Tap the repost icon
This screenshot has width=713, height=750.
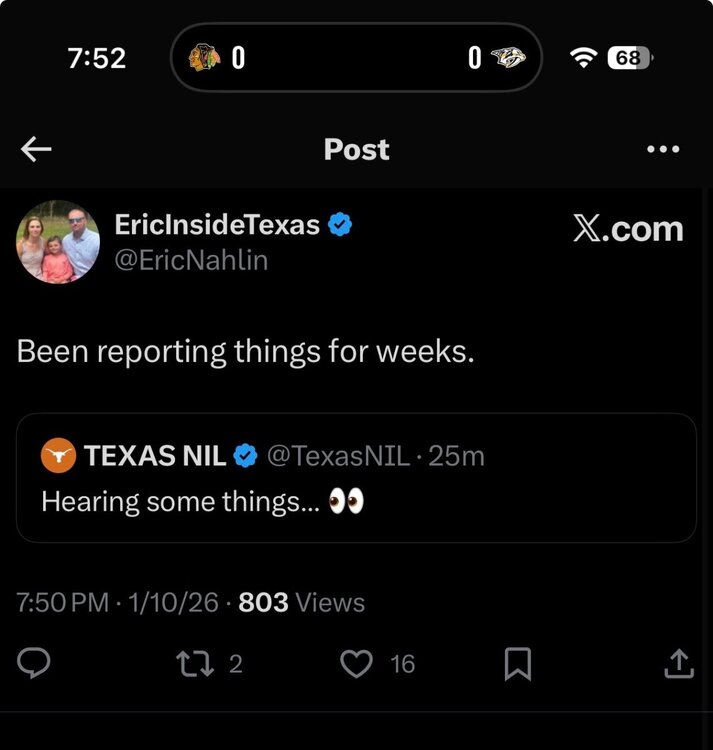pos(189,663)
